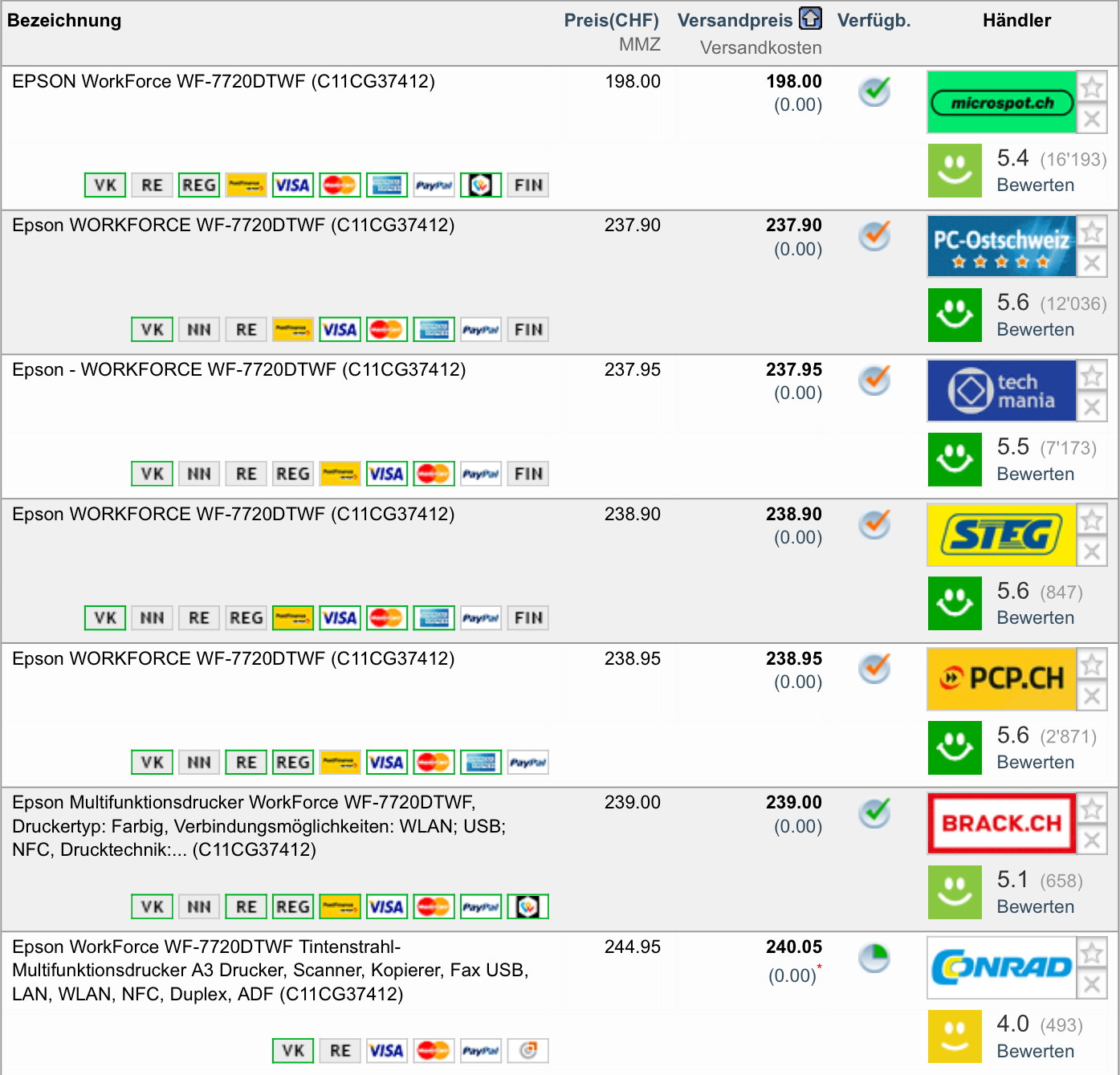The width and height of the screenshot is (1120, 1075).
Task: Open the techmania dealer logo
Action: pos(1001,391)
